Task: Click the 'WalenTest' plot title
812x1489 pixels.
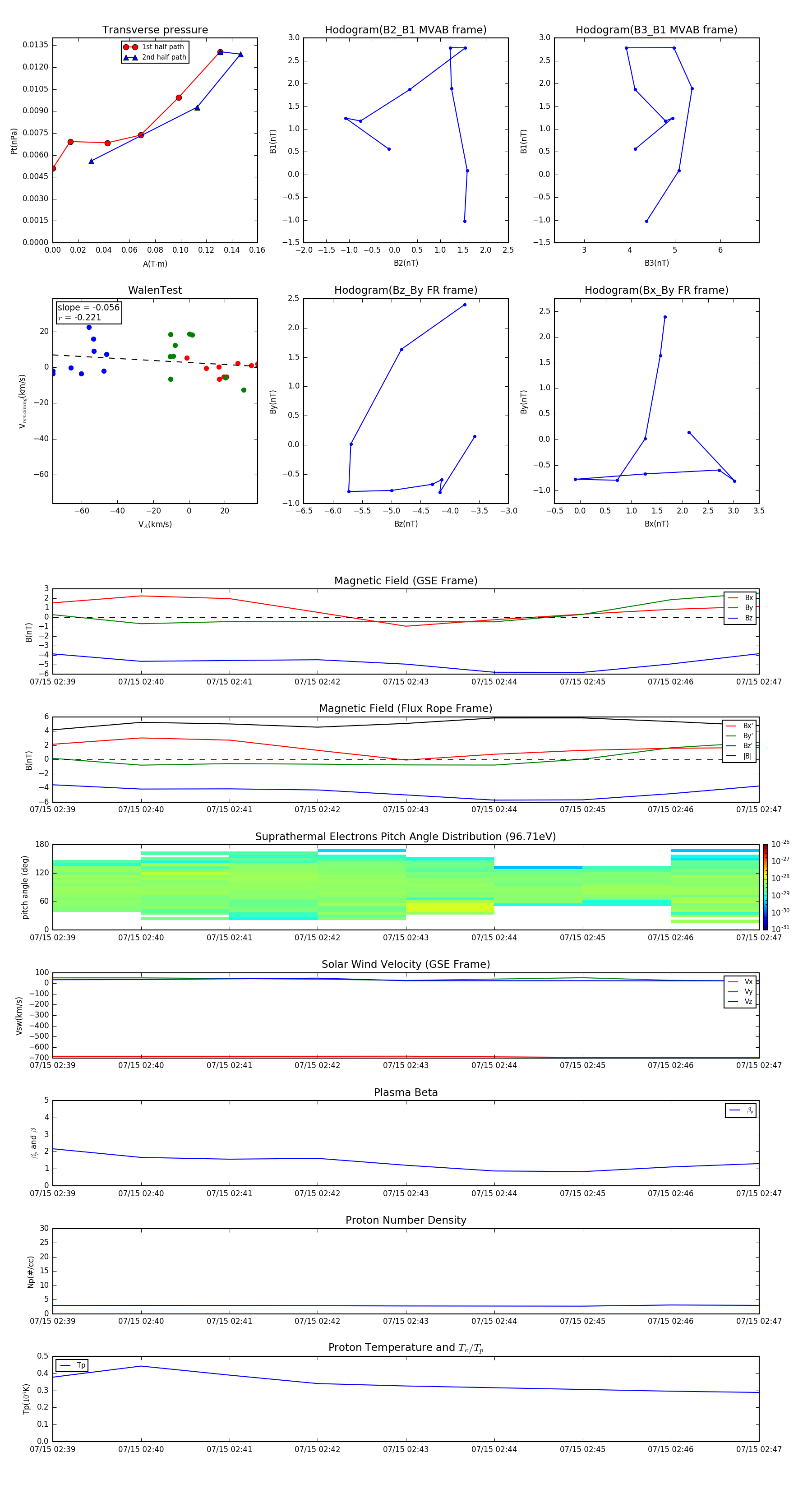Action: (155, 290)
